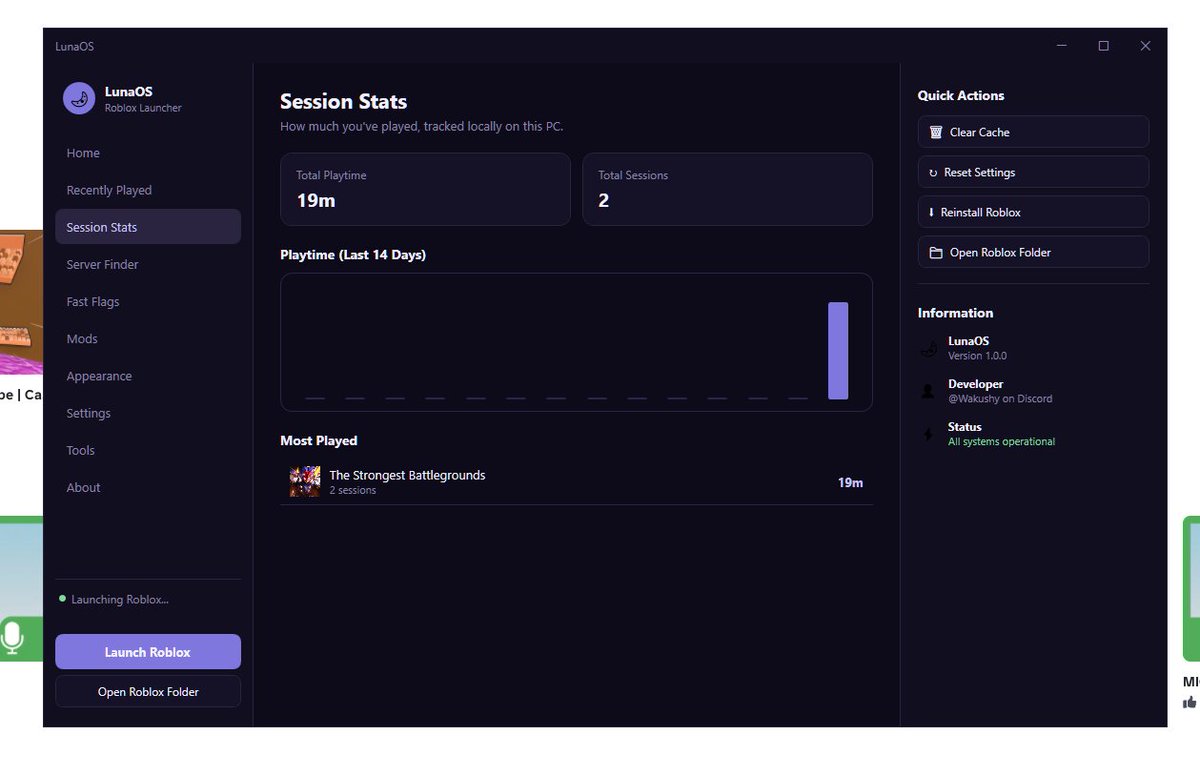Click the download arrow icon on Reinstall Roblox
Image resolution: width=1200 pixels, height=776 pixels.
tap(931, 212)
